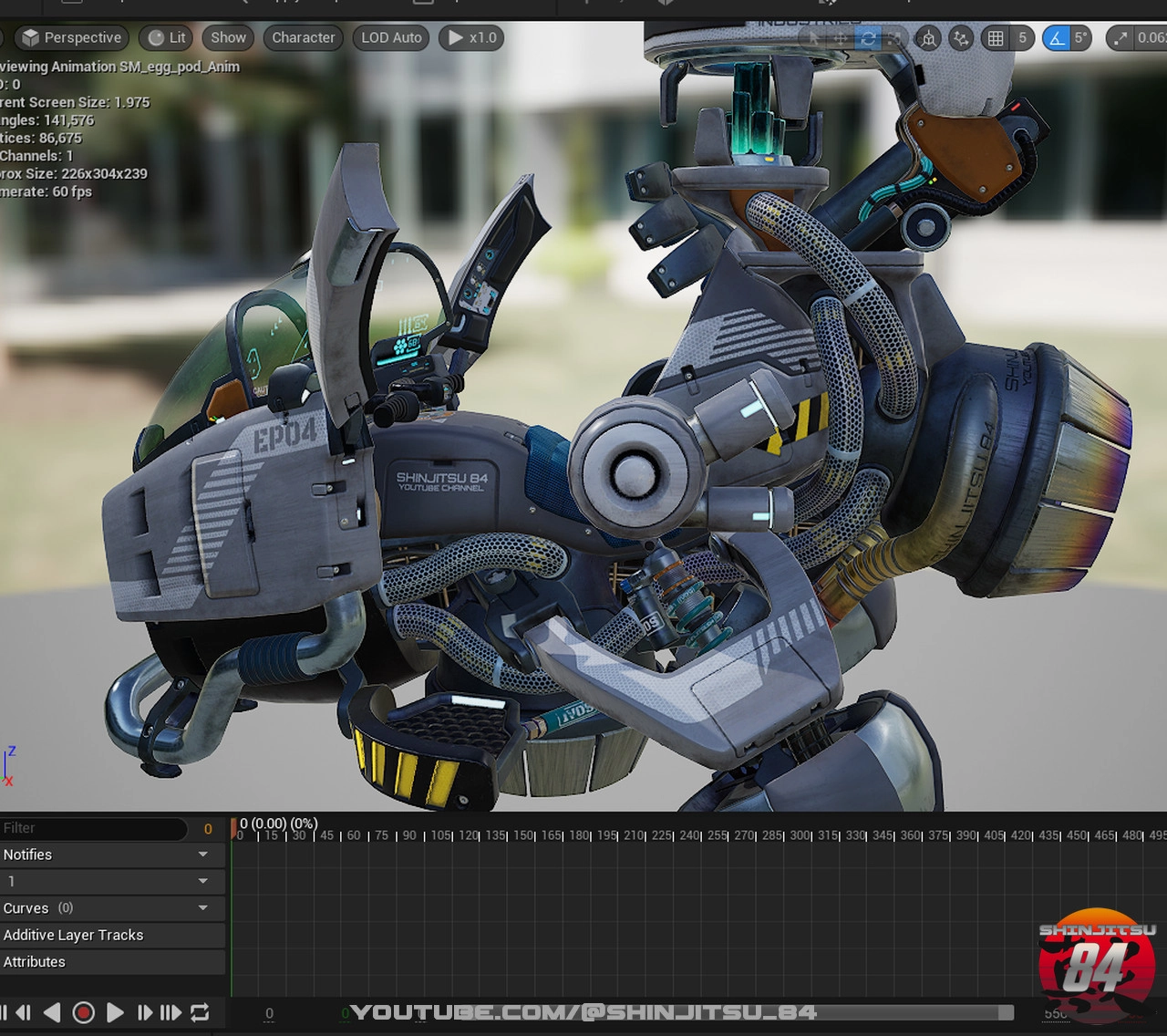Open the Notifies track dropdown
The image size is (1167, 1036).
pyautogui.click(x=203, y=855)
